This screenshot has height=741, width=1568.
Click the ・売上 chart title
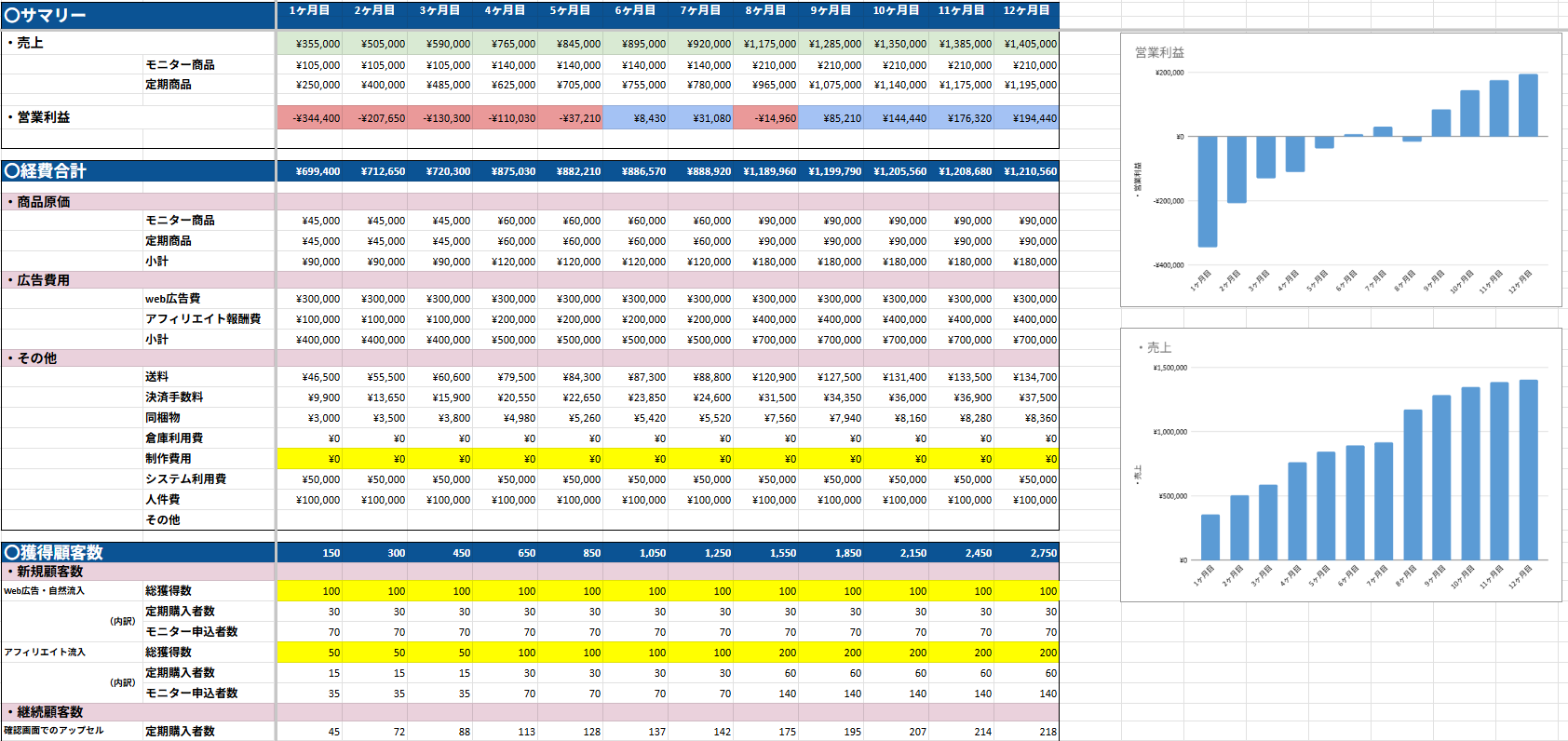1155,347
